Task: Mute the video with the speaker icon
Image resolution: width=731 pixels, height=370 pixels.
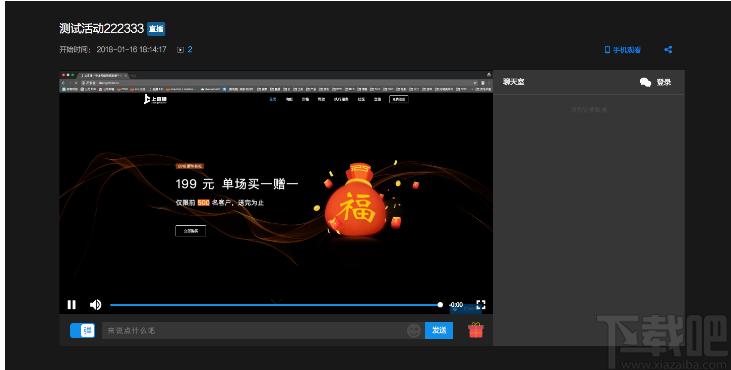Action: pyautogui.click(x=96, y=305)
